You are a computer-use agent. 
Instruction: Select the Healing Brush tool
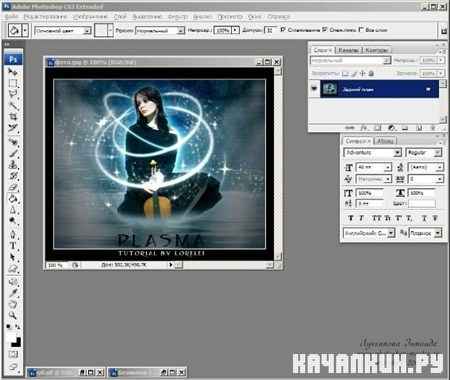click(13, 142)
